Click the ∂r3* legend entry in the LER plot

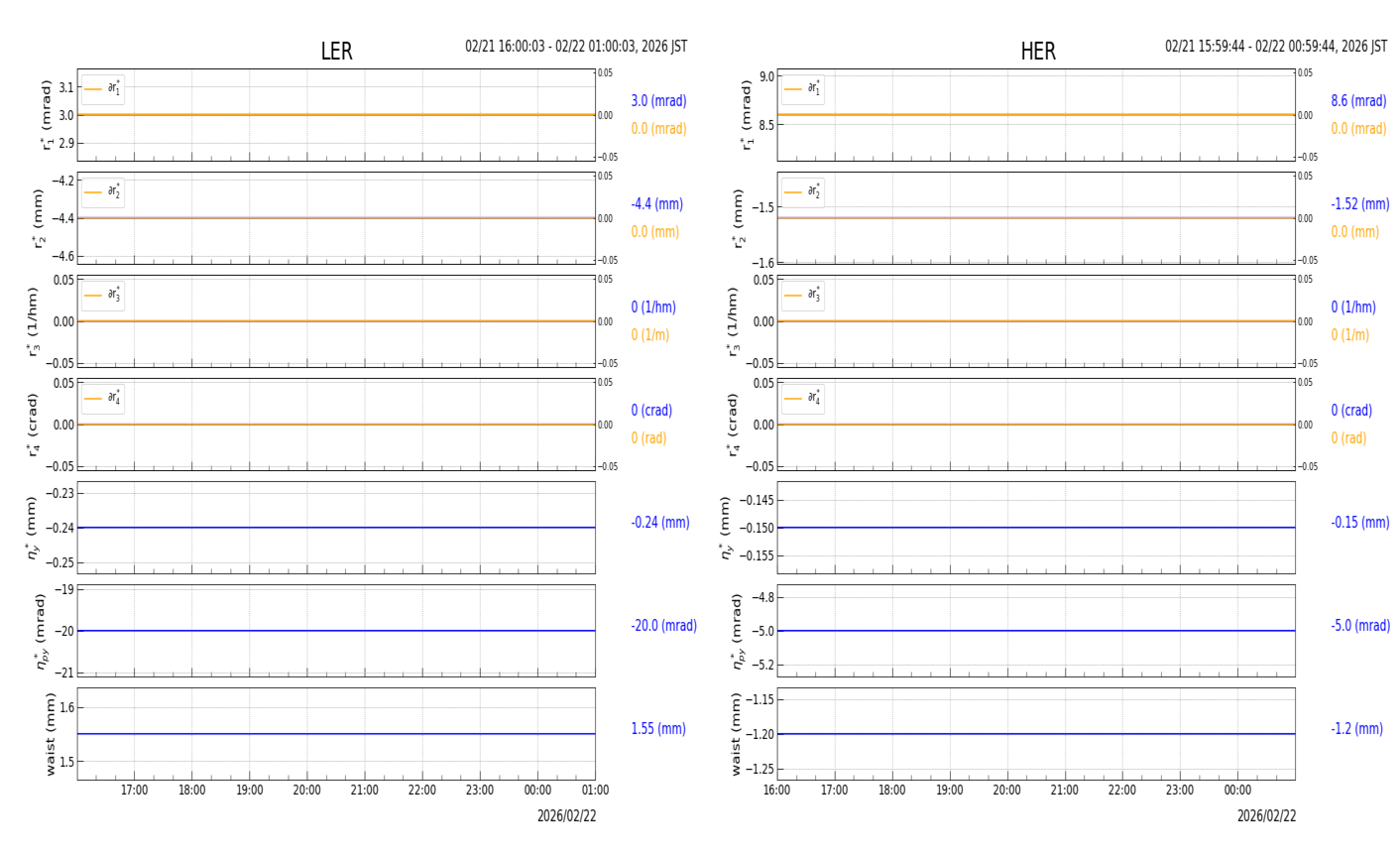103,296
